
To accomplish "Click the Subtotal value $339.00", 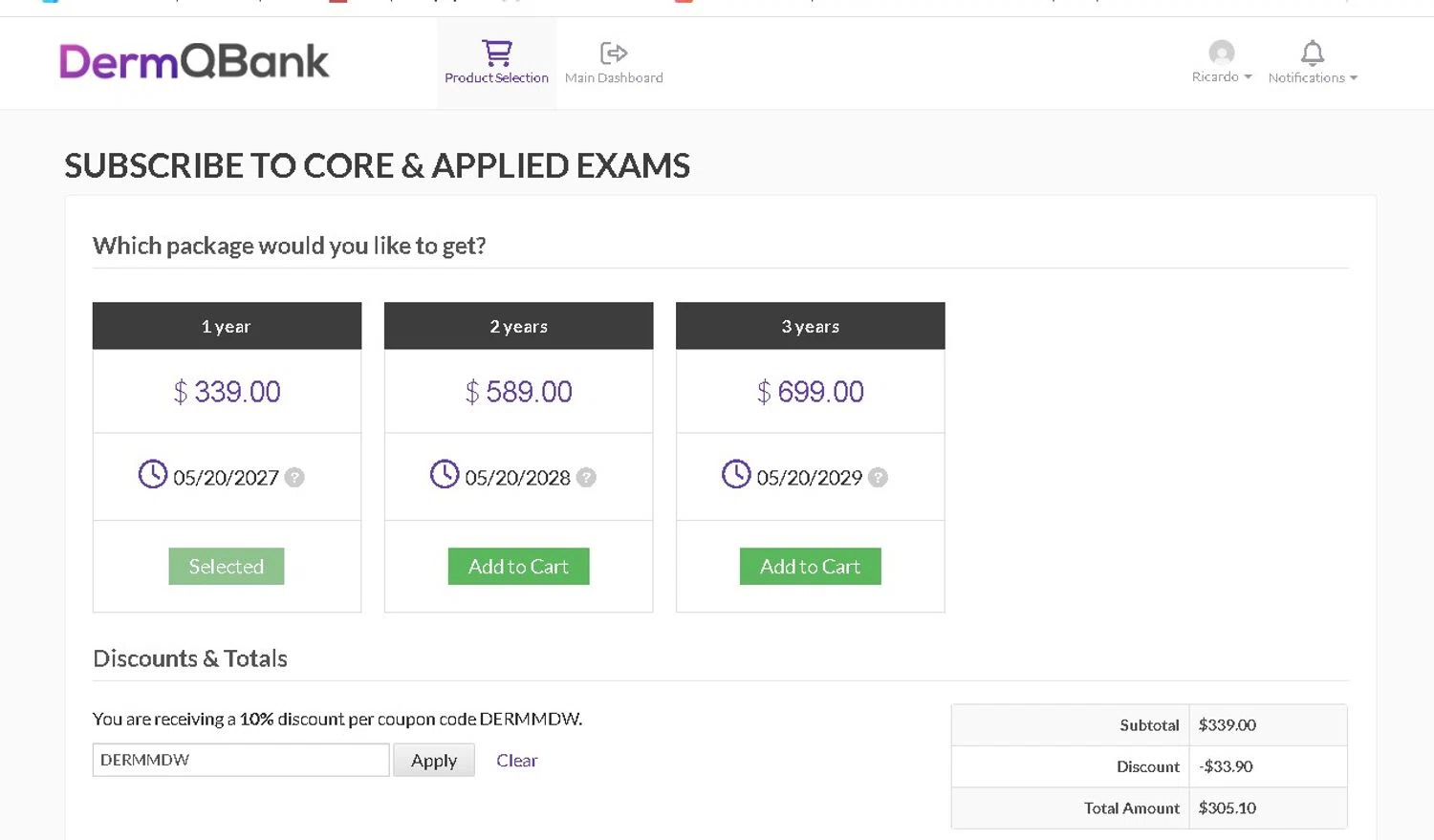I will pyautogui.click(x=1228, y=725).
